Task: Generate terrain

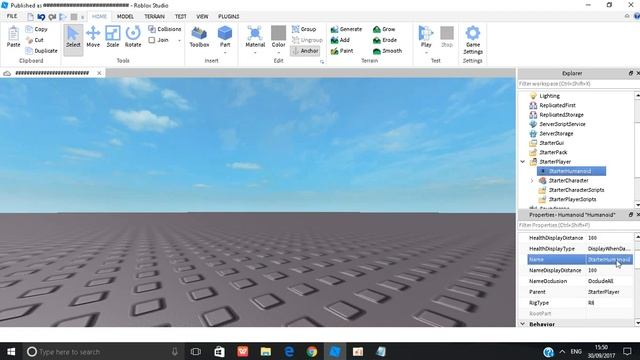Action: (x=346, y=29)
